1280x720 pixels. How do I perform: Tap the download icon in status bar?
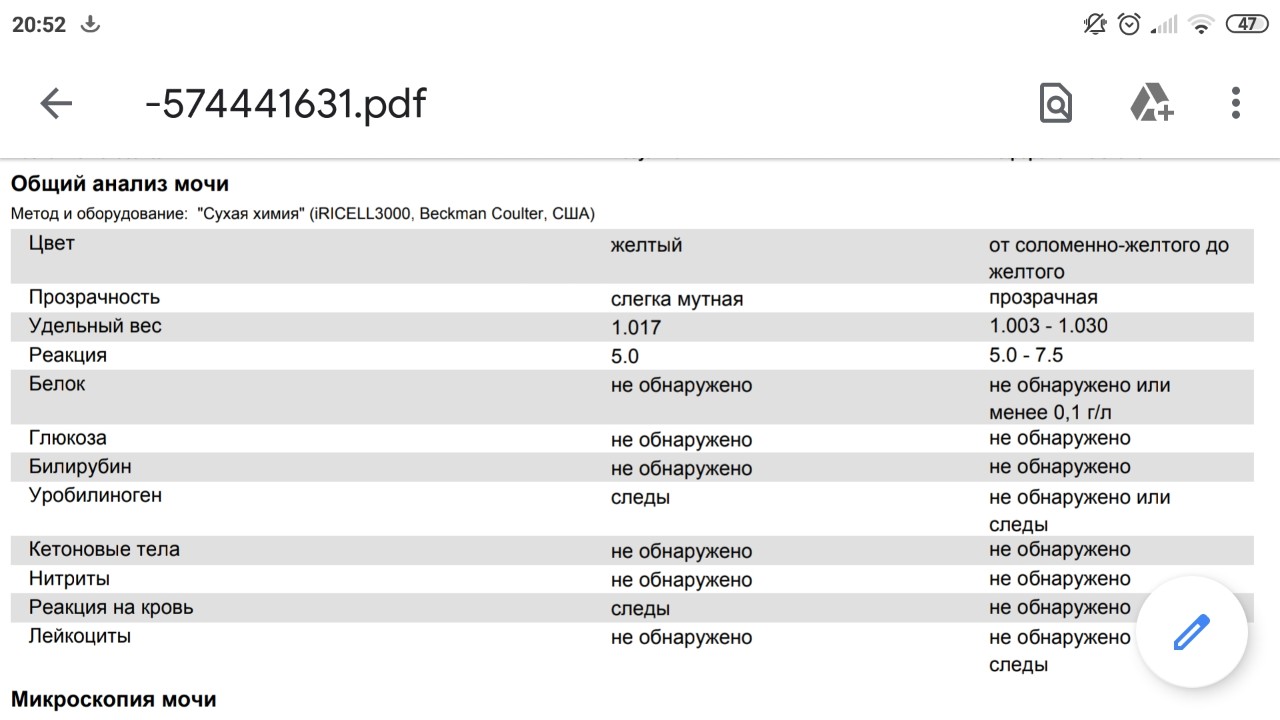pyautogui.click(x=91, y=24)
